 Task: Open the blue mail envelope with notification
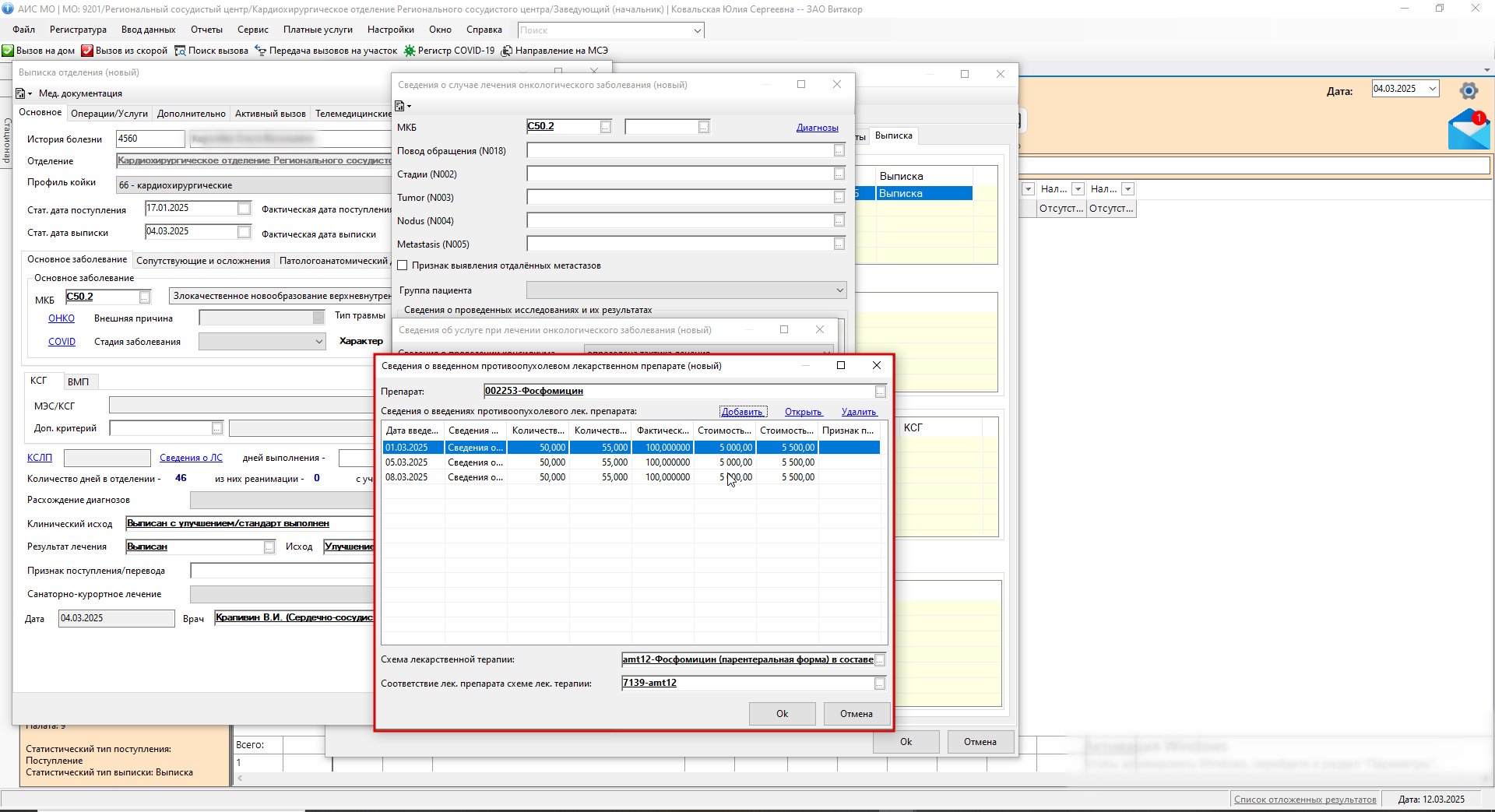[1469, 130]
